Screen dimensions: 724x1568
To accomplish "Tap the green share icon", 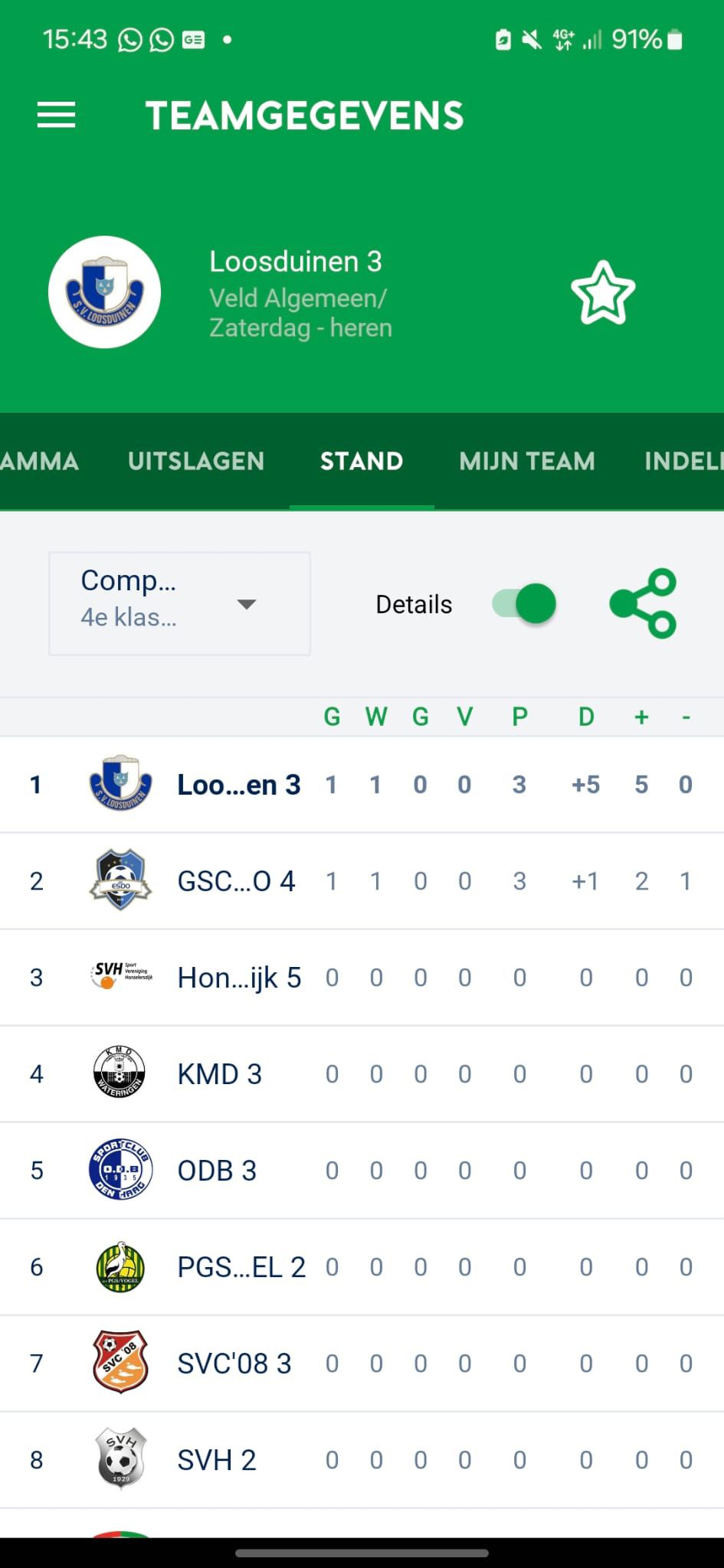I will pyautogui.click(x=644, y=603).
